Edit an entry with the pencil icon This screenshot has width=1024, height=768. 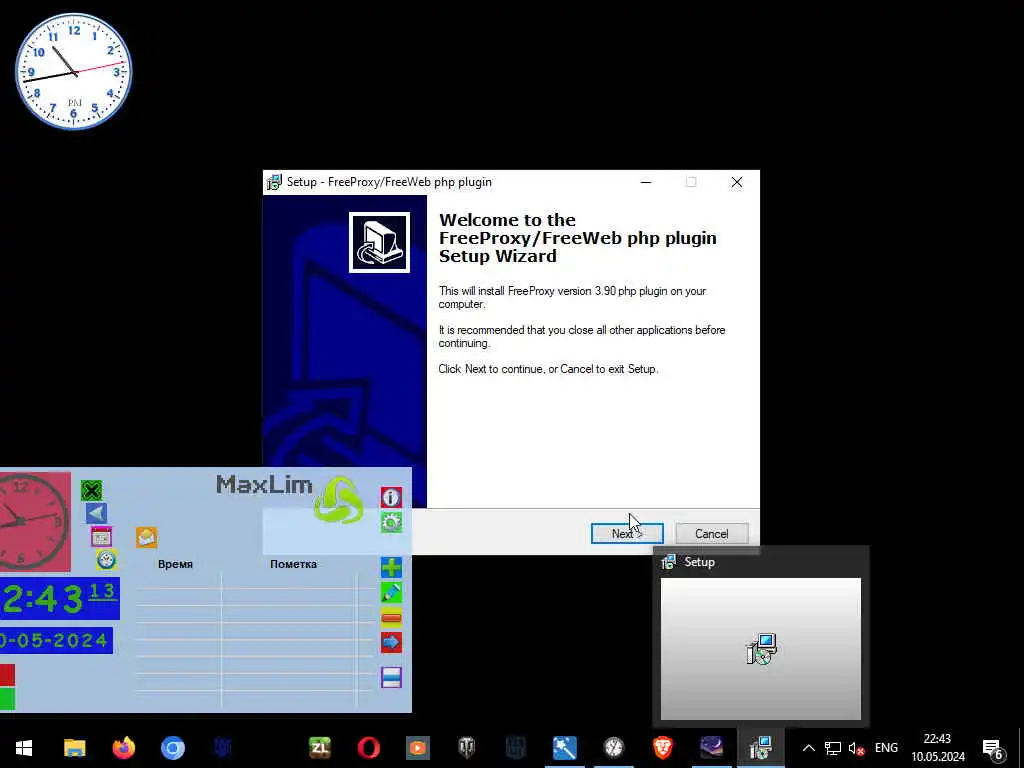pyautogui.click(x=391, y=593)
